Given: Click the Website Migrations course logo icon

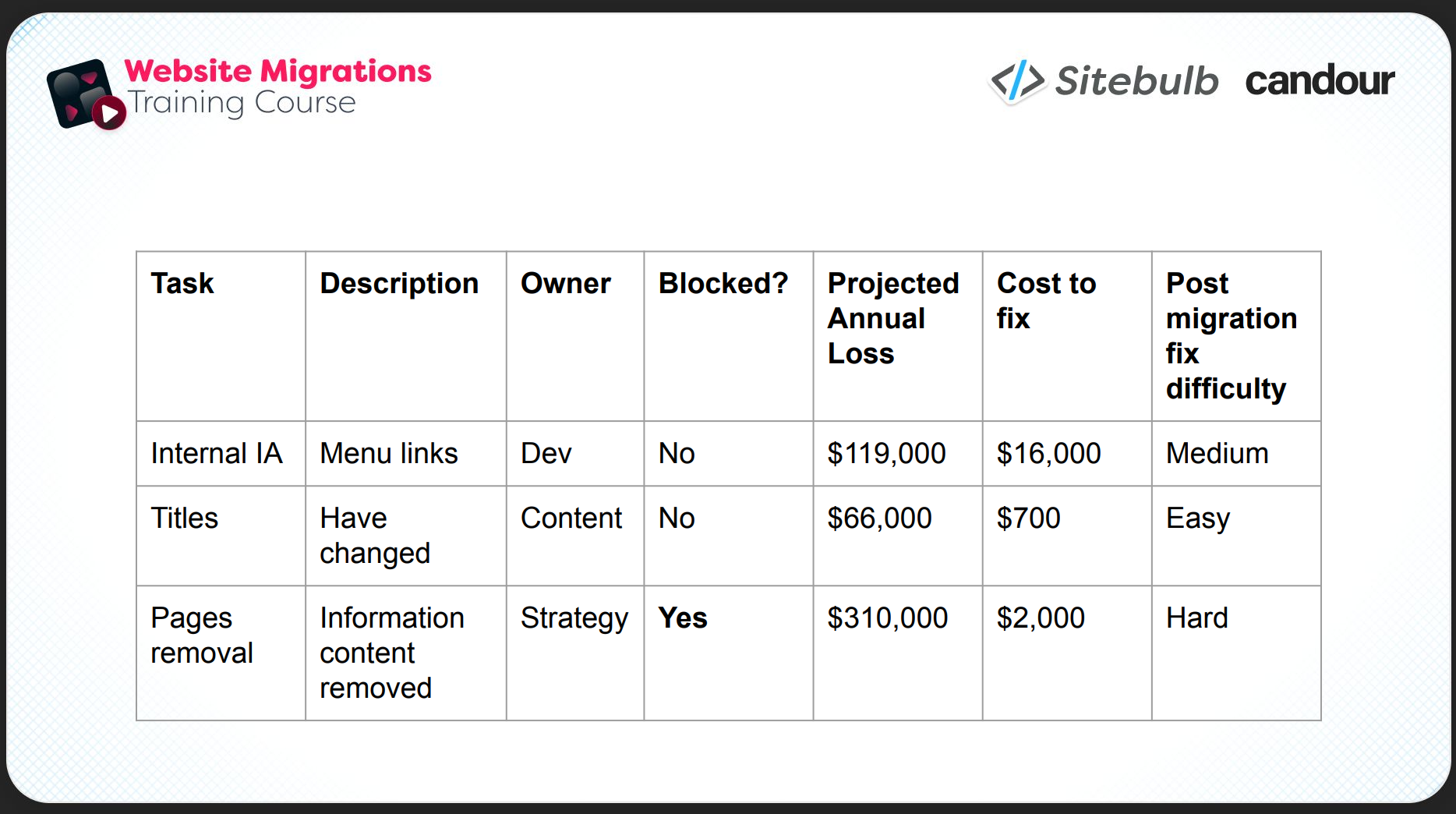Looking at the screenshot, I should pos(78,94).
